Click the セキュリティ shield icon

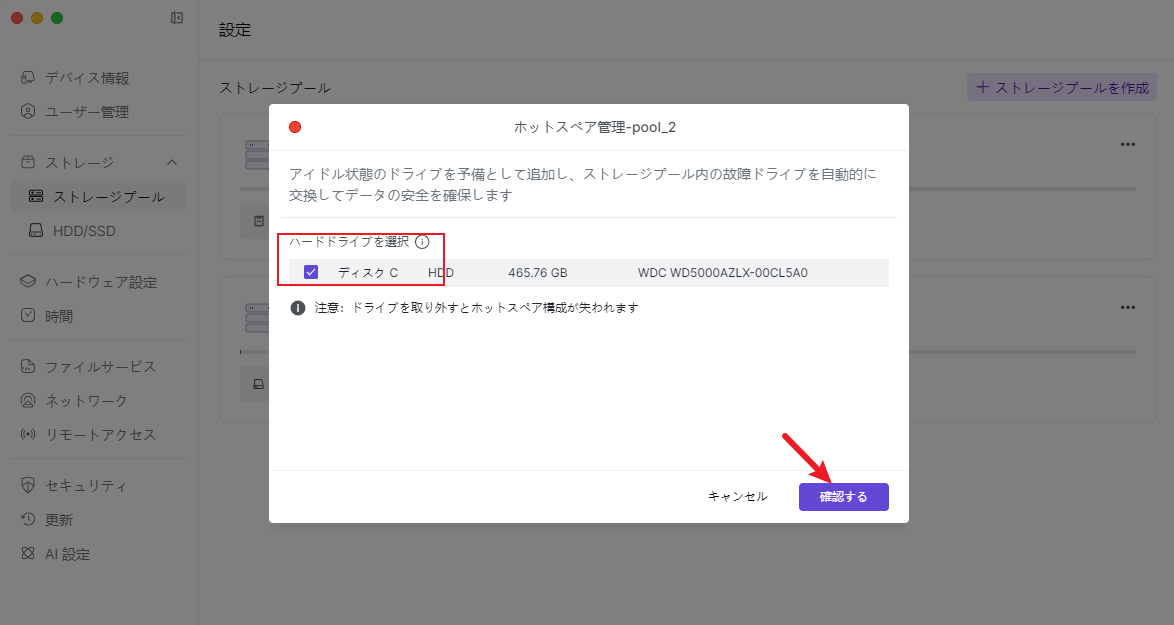coord(28,486)
